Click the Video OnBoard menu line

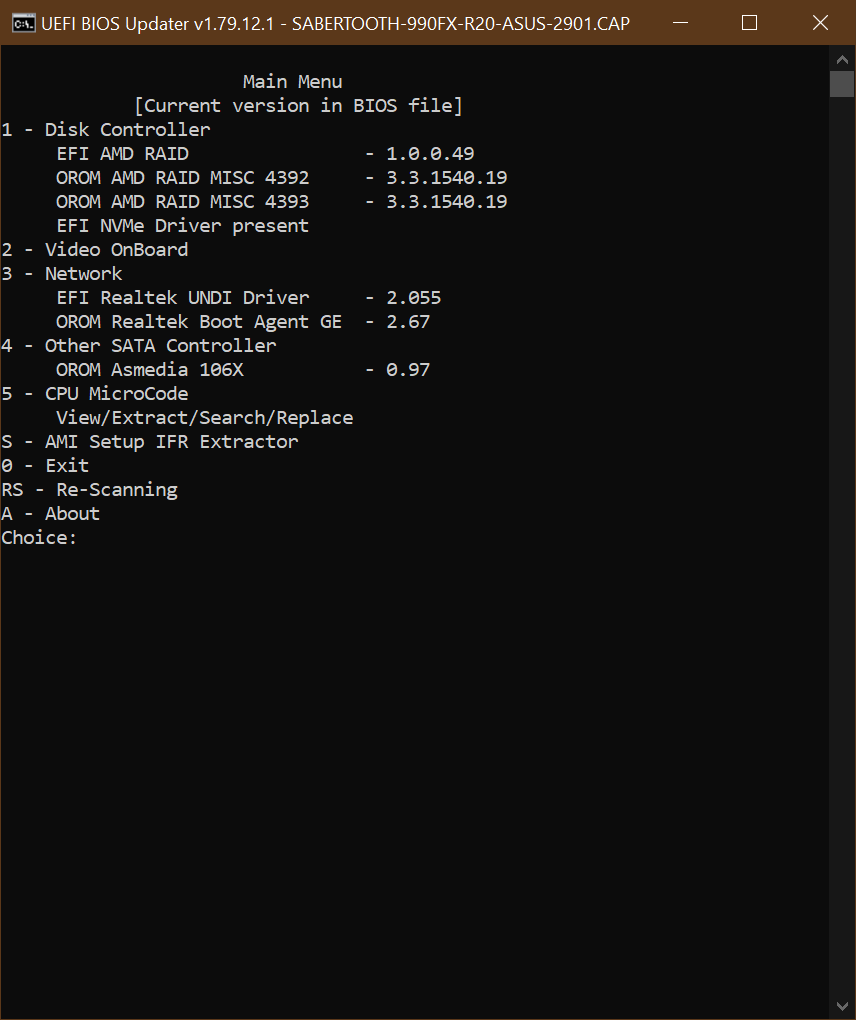[95, 250]
